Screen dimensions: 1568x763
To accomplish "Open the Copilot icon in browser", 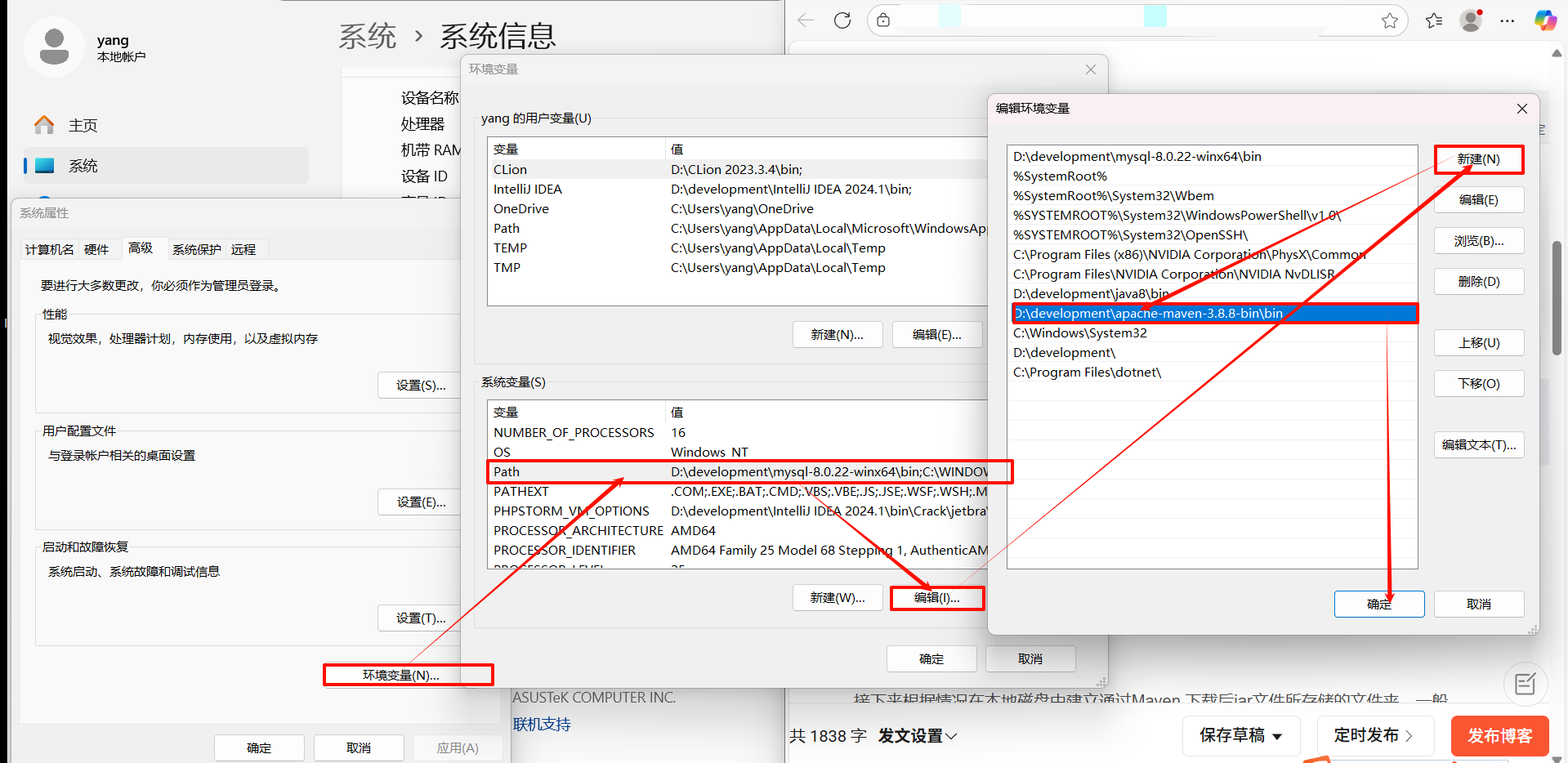I will click(x=1545, y=20).
